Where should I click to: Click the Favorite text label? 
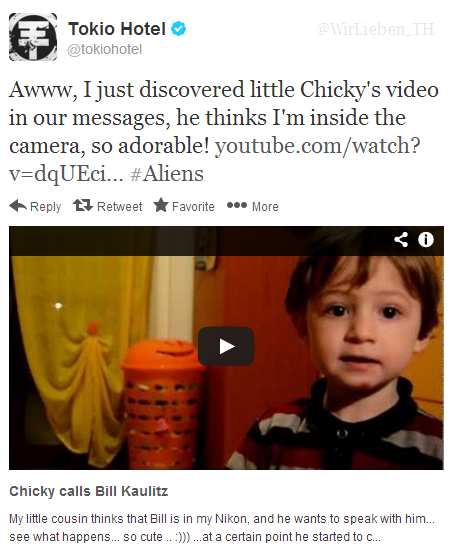(193, 206)
